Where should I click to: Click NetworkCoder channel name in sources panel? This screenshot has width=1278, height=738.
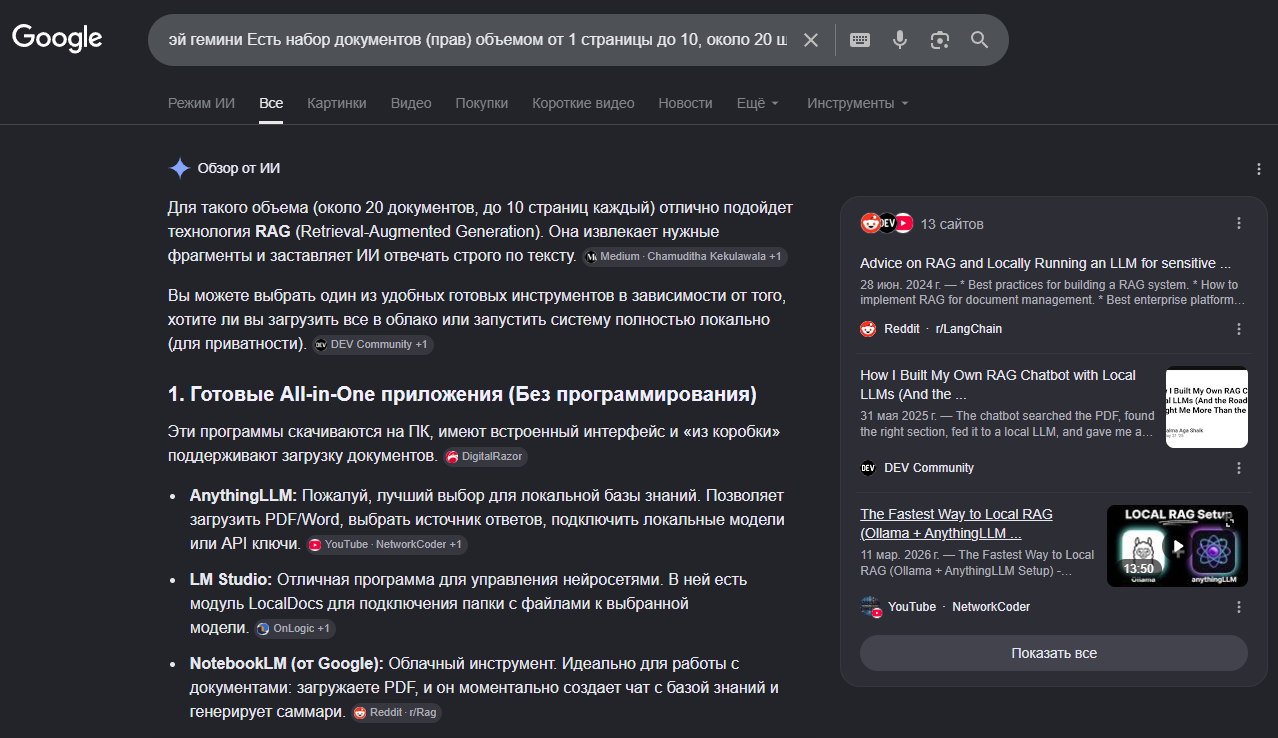tap(991, 606)
